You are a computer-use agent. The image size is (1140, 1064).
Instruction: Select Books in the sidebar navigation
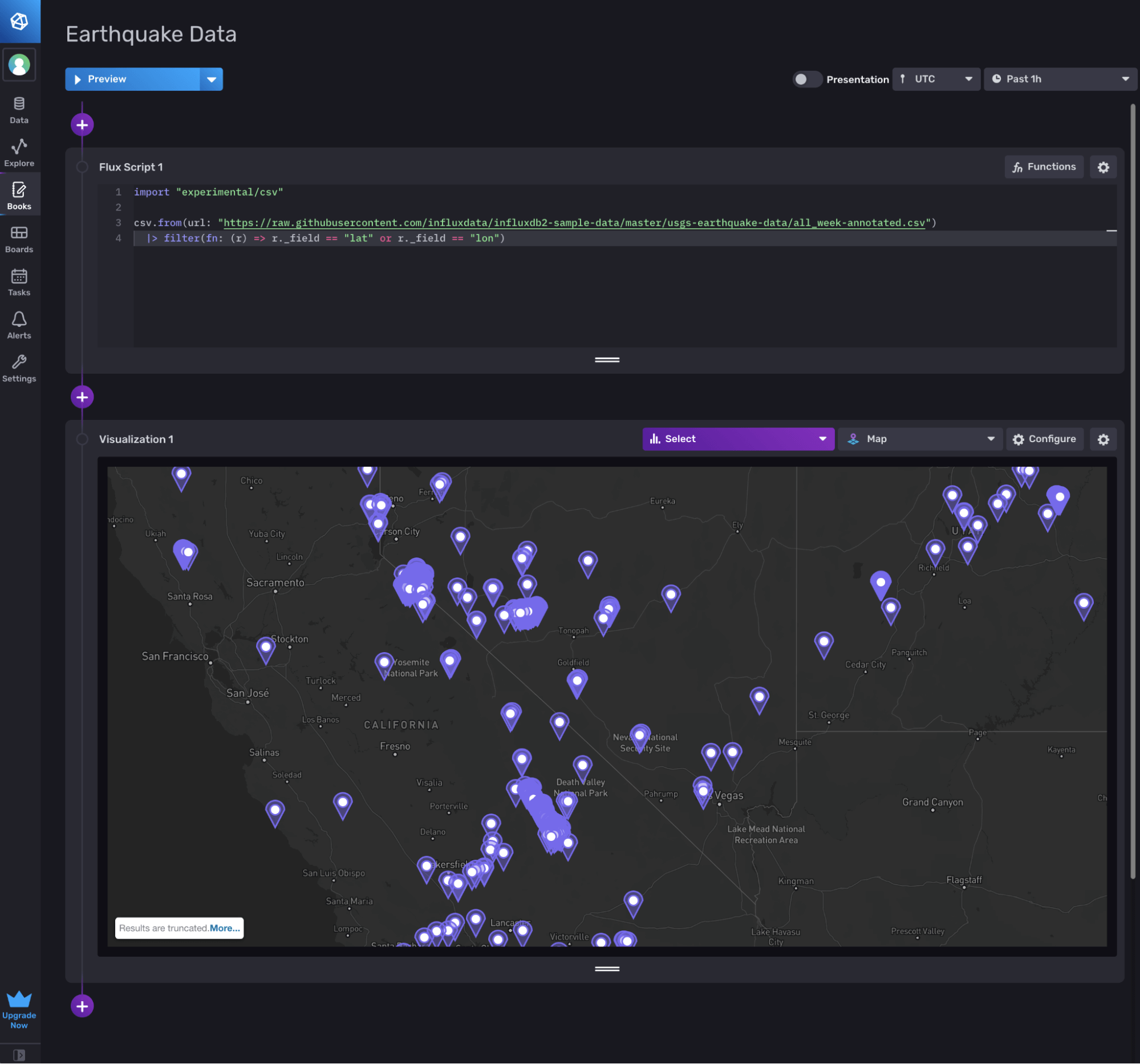pyautogui.click(x=19, y=196)
